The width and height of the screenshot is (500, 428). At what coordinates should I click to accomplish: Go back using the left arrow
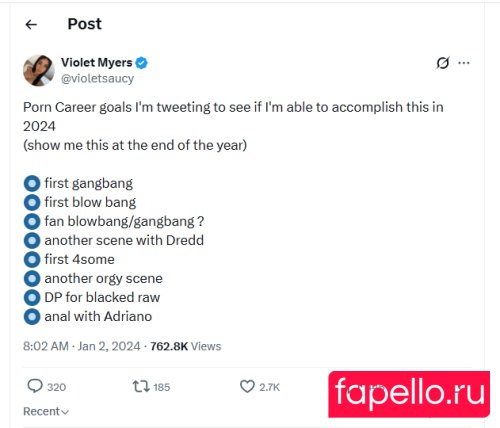tap(31, 24)
